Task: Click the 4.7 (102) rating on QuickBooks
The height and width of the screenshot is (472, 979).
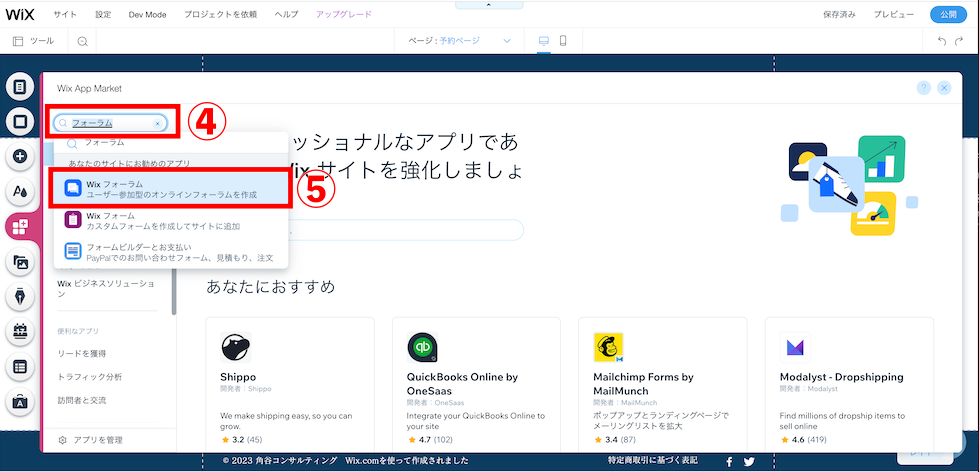Action: click(x=430, y=440)
